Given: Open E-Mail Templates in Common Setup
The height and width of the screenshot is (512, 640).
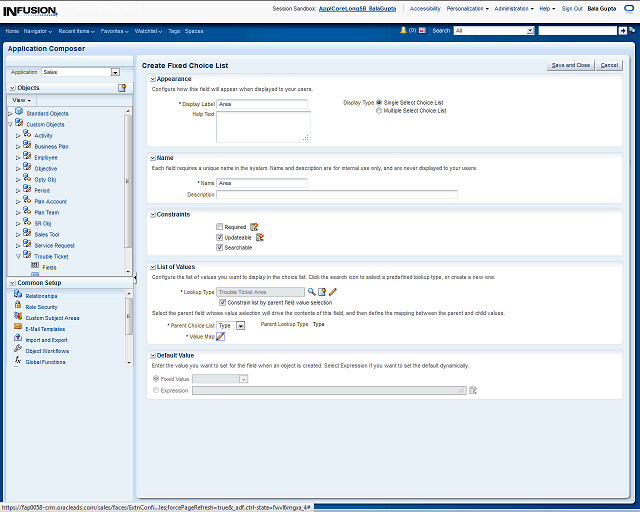Looking at the screenshot, I should pos(46,329).
